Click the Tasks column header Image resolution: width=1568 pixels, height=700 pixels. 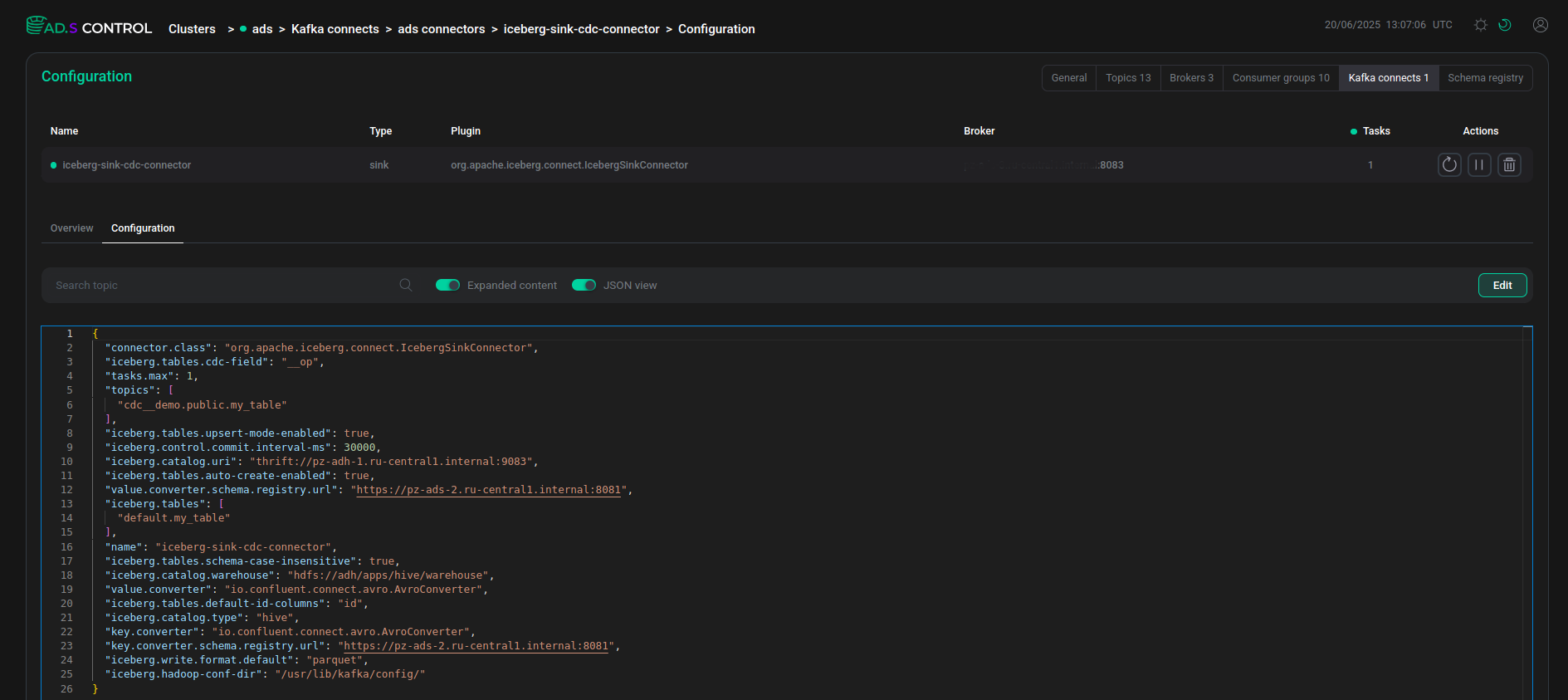[1376, 131]
